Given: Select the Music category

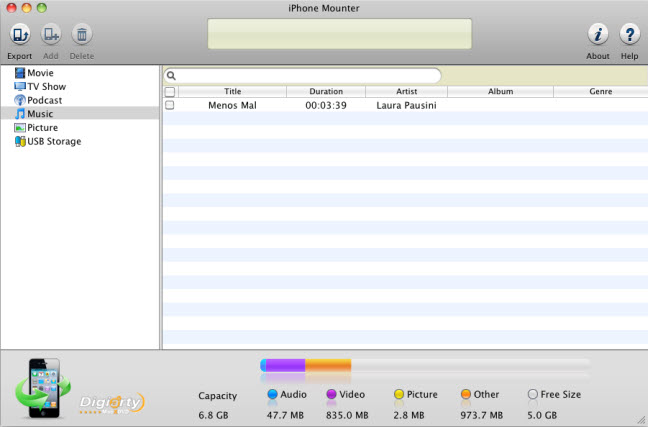Looking at the screenshot, I should pyautogui.click(x=40, y=114).
